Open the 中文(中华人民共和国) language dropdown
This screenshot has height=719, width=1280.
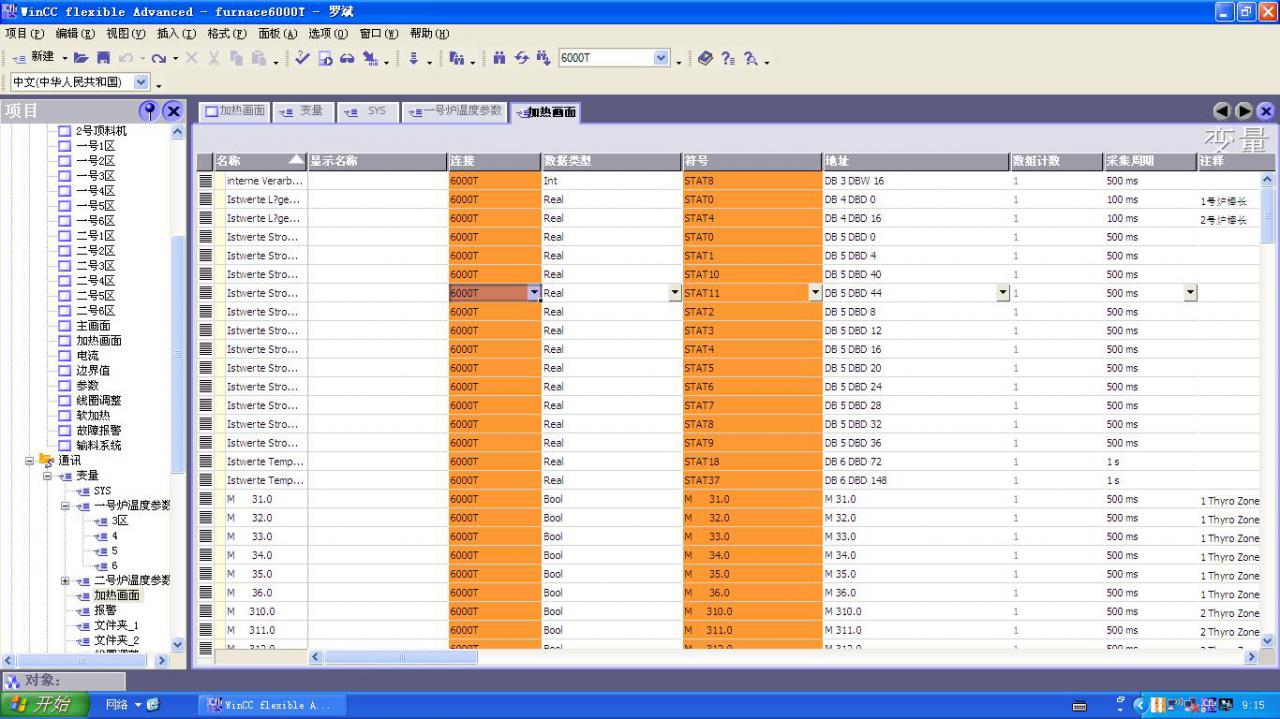point(141,82)
